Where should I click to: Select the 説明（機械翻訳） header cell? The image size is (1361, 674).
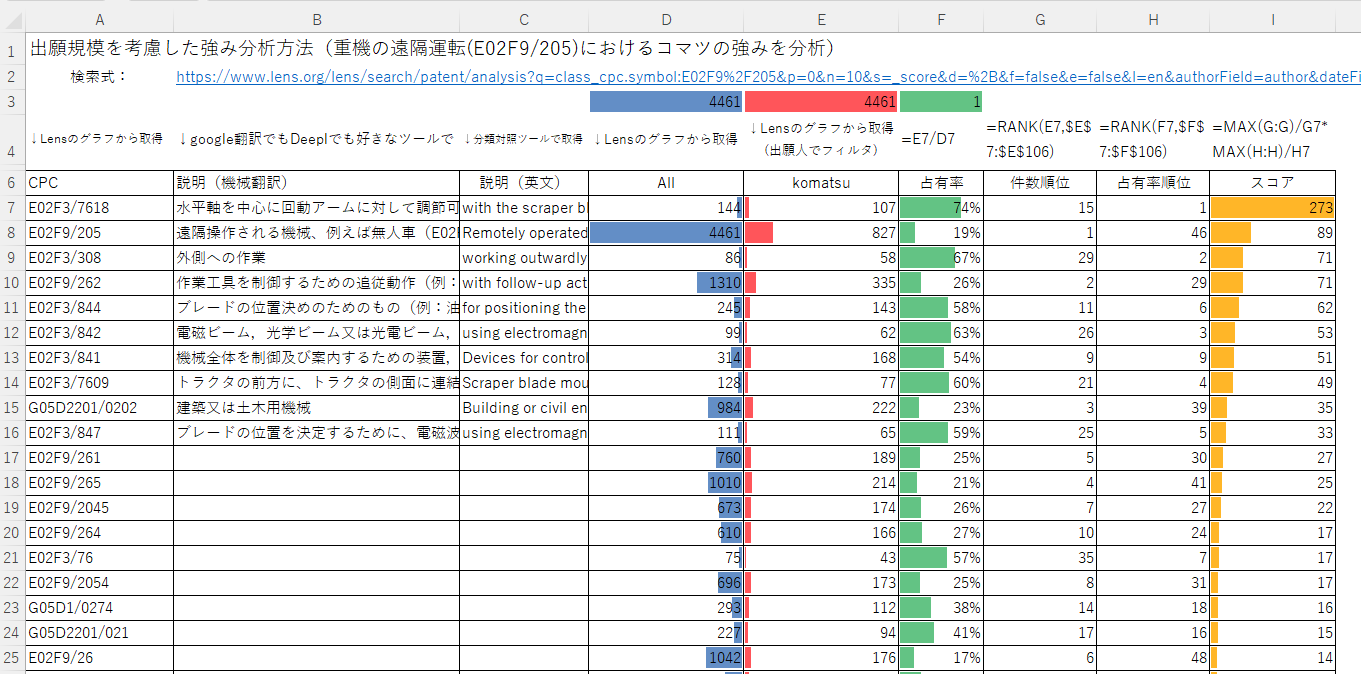316,183
